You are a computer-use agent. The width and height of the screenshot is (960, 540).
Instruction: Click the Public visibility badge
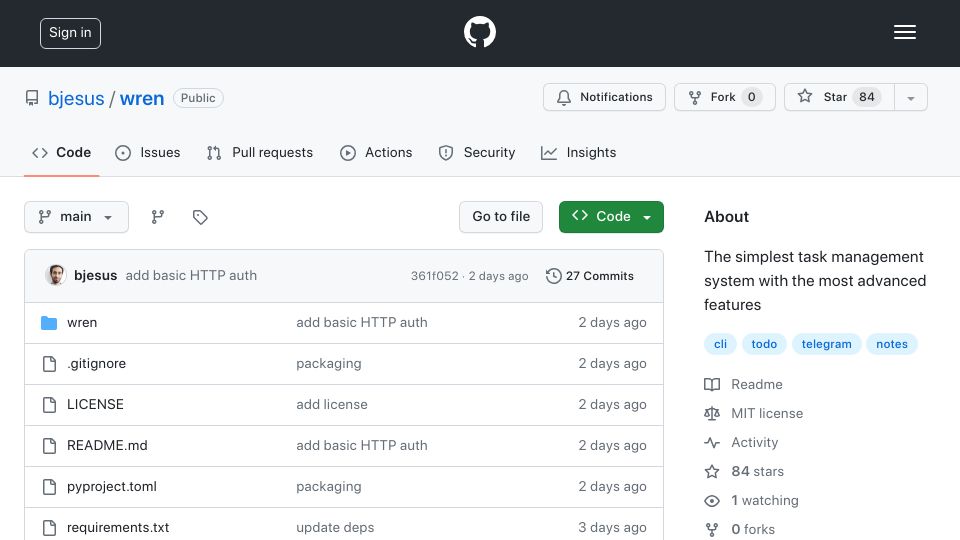click(198, 98)
